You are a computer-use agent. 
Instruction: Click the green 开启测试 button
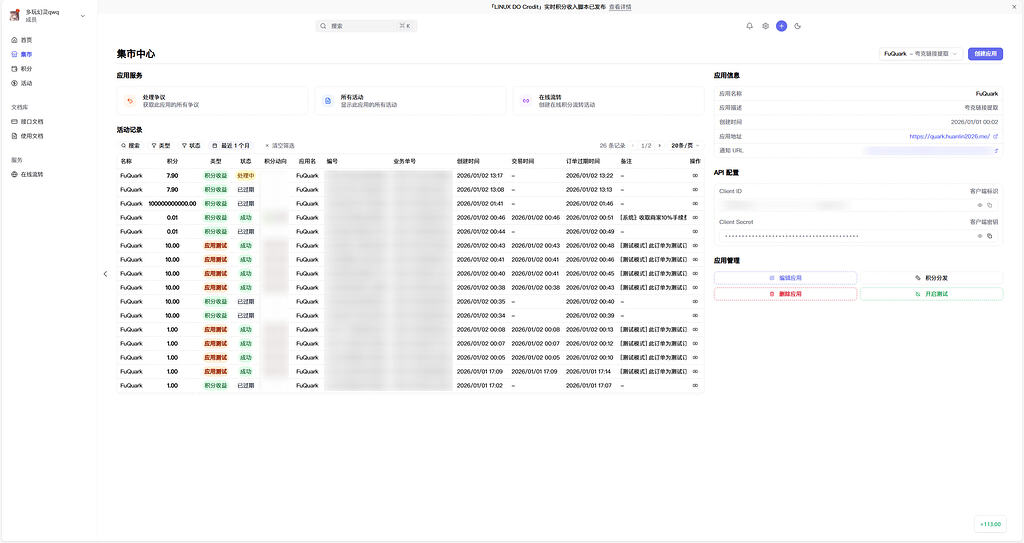coord(931,294)
